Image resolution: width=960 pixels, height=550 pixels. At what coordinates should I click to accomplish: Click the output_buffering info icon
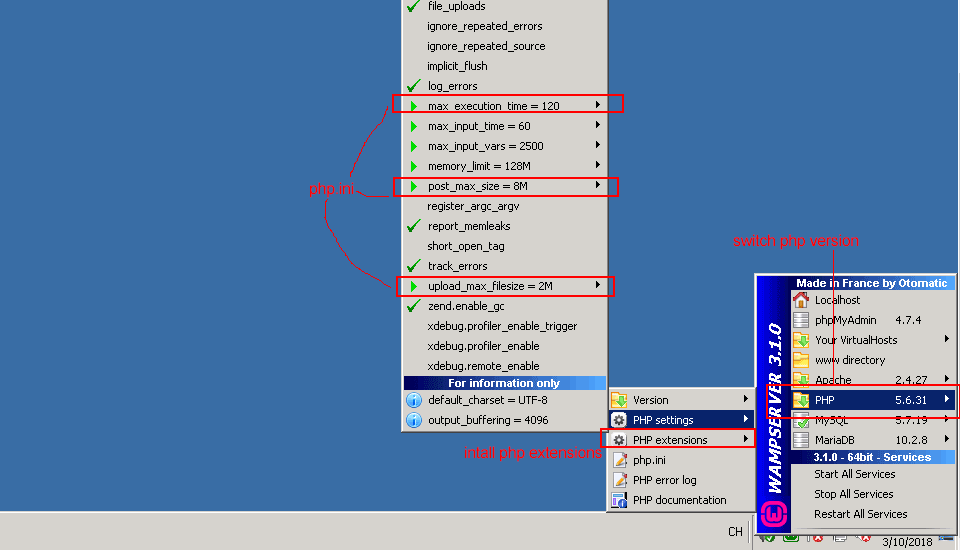pos(414,420)
